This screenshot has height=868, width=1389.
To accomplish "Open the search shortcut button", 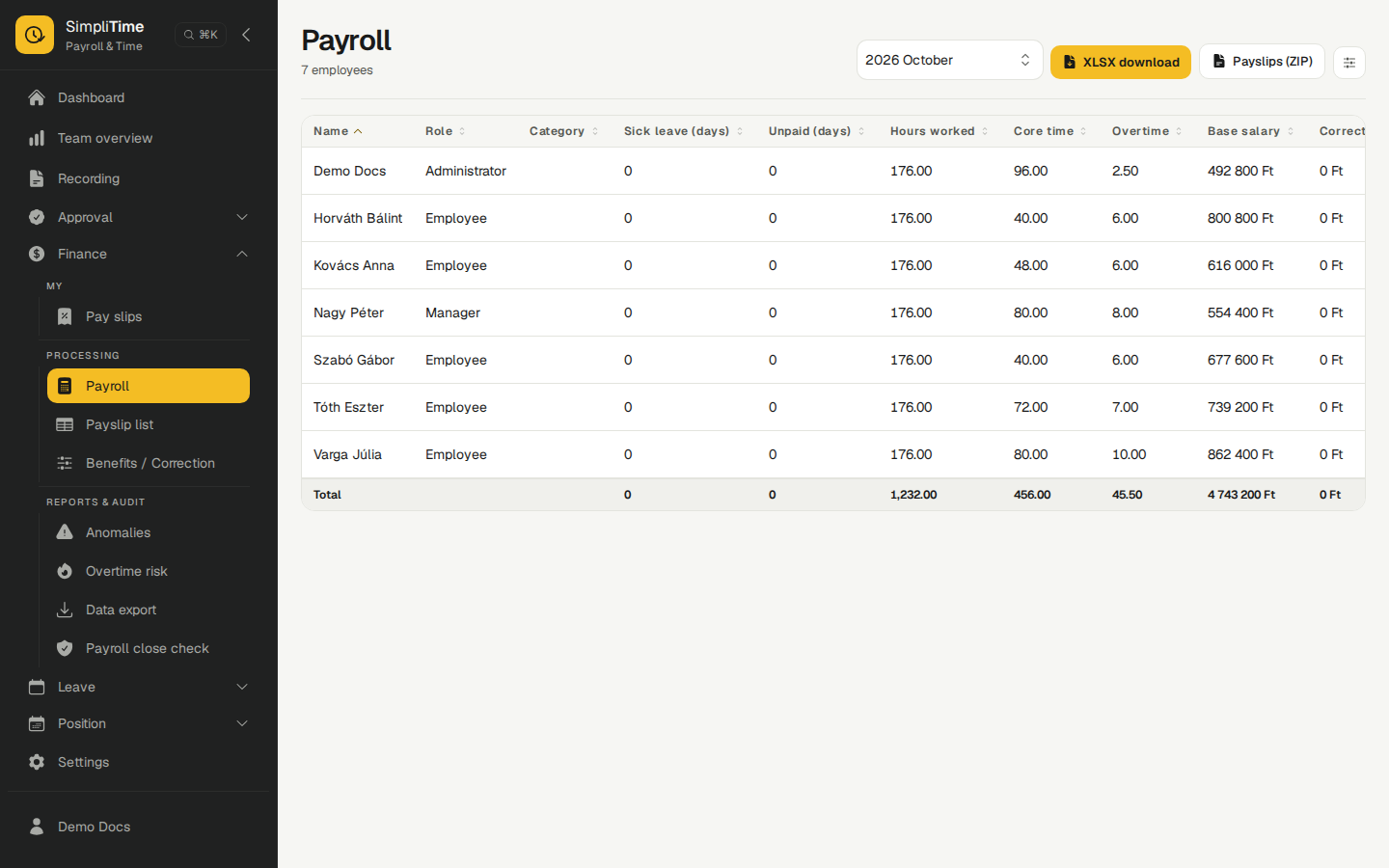I will click(201, 35).
